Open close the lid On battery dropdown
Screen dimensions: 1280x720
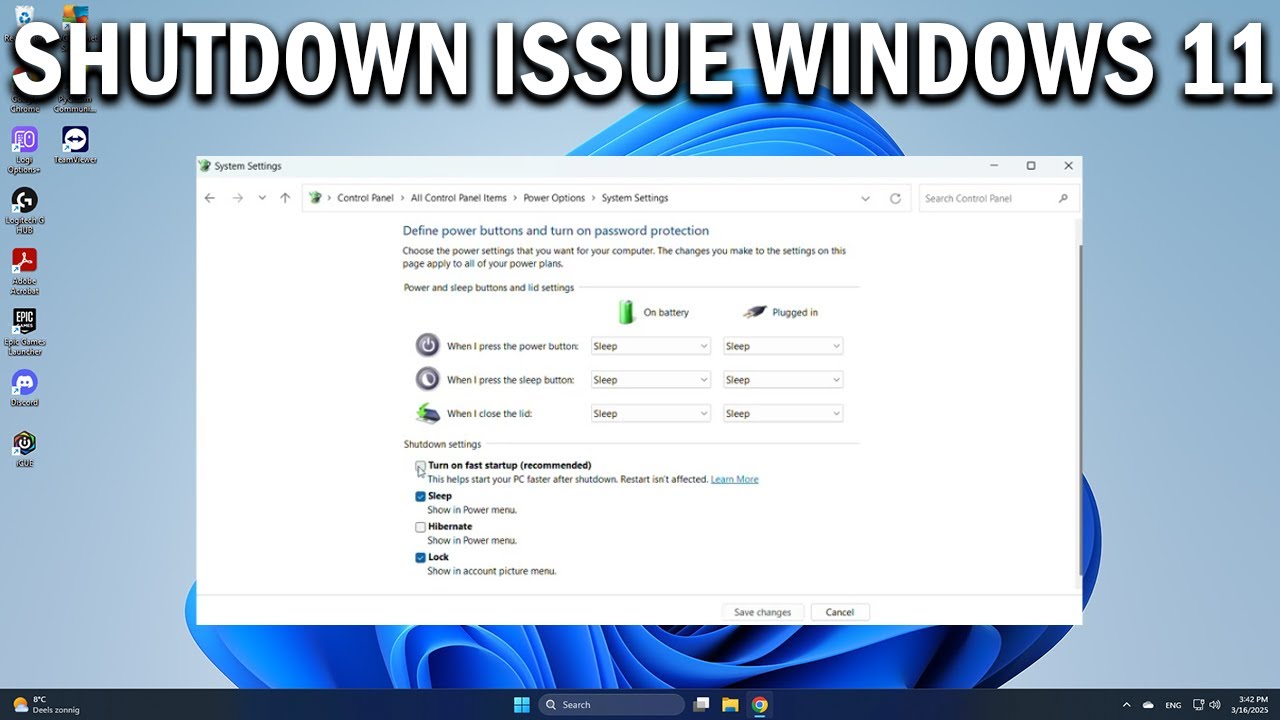tap(650, 413)
